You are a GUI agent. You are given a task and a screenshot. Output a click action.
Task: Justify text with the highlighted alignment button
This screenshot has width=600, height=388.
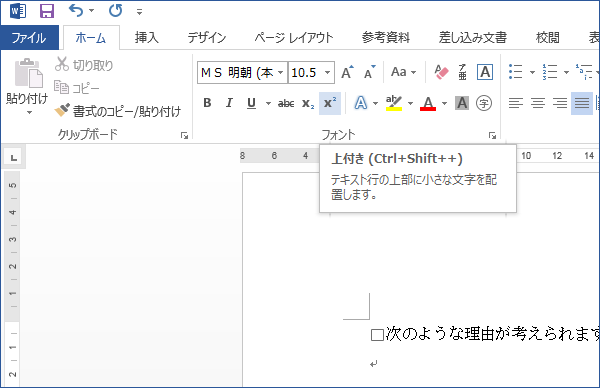click(x=582, y=103)
